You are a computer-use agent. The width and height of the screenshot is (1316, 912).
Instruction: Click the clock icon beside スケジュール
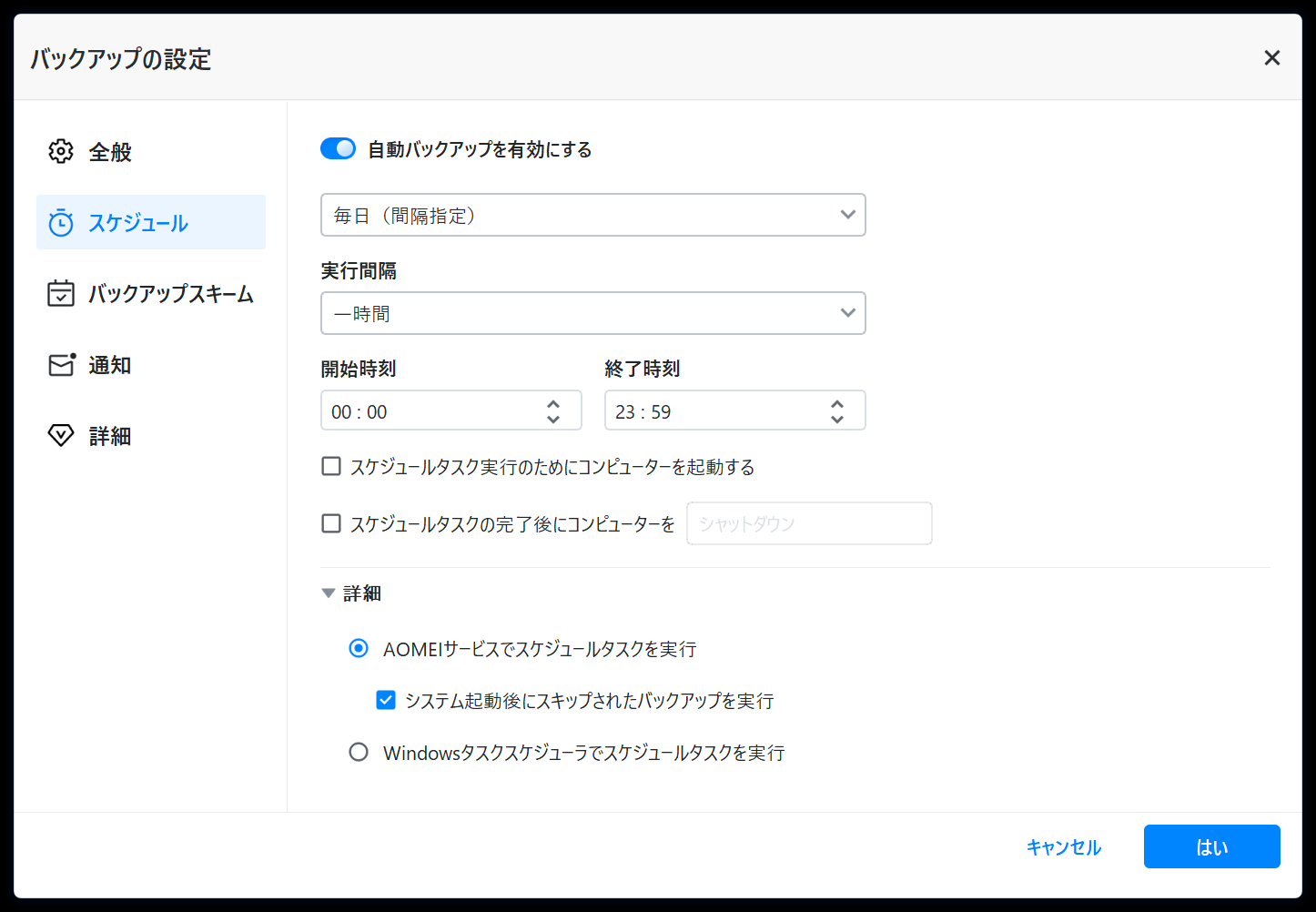61,223
